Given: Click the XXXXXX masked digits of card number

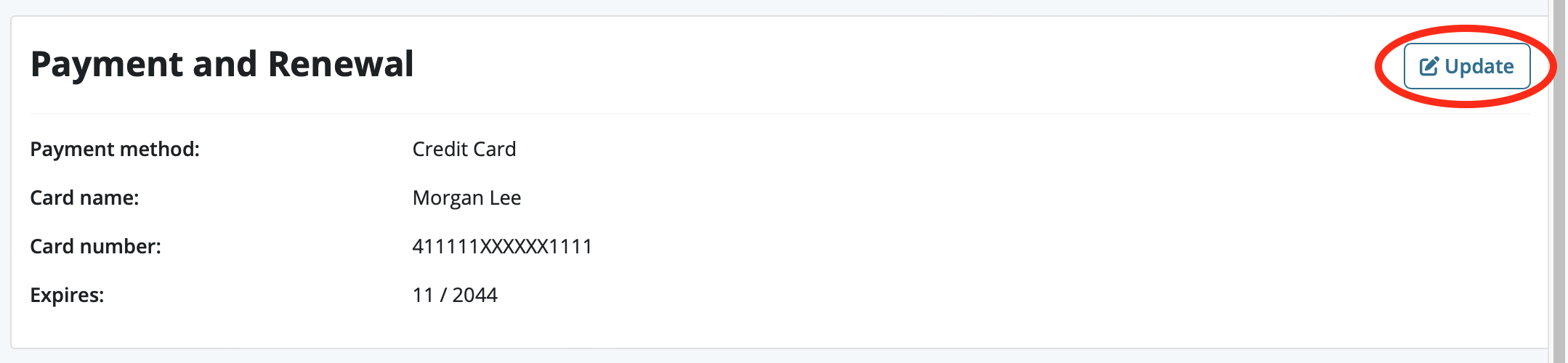Looking at the screenshot, I should (514, 246).
